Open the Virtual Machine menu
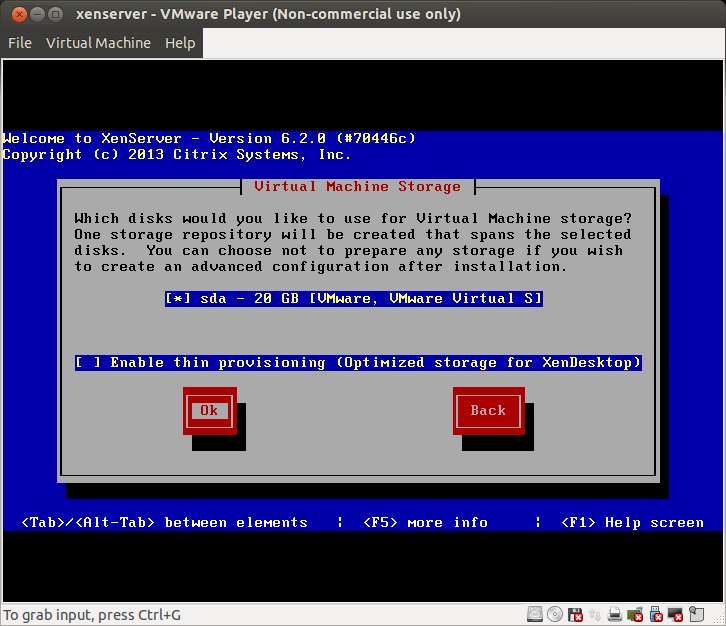This screenshot has height=626, width=726. click(98, 43)
